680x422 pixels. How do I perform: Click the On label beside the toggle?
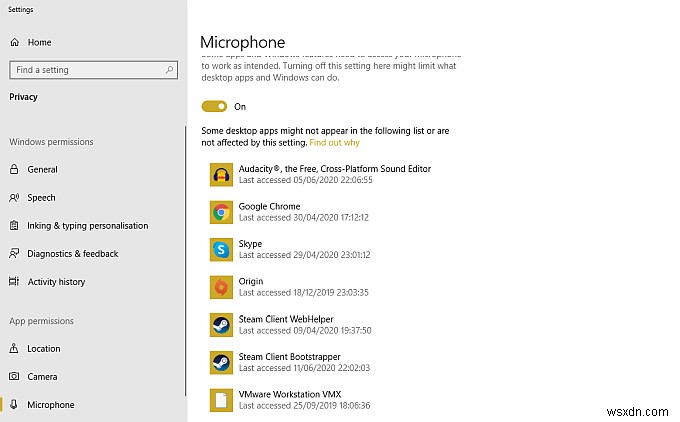240,107
